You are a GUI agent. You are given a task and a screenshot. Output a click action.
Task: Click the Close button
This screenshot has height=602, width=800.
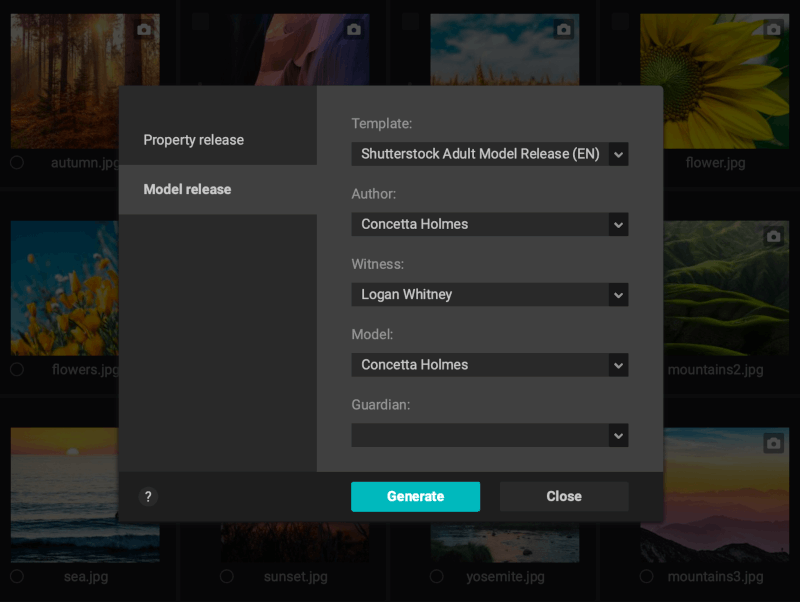click(564, 496)
